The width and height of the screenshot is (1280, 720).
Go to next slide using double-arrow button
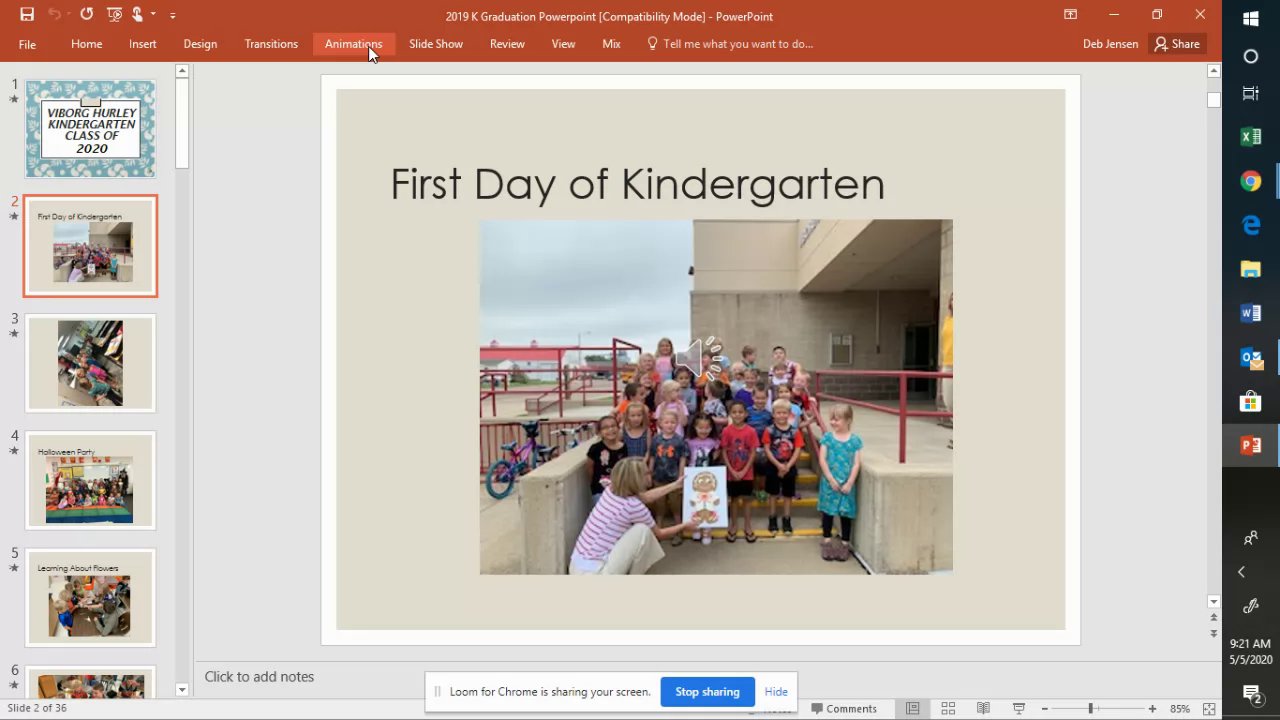point(1214,634)
